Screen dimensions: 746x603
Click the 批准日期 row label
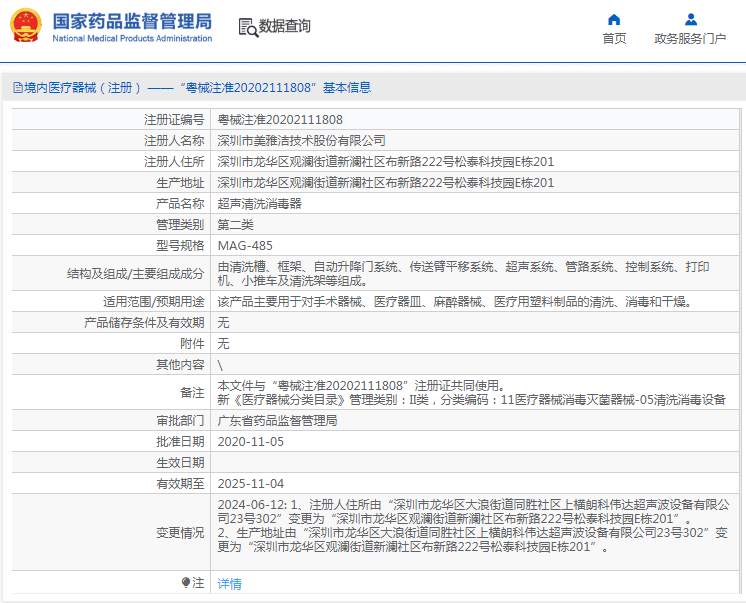coord(180,442)
